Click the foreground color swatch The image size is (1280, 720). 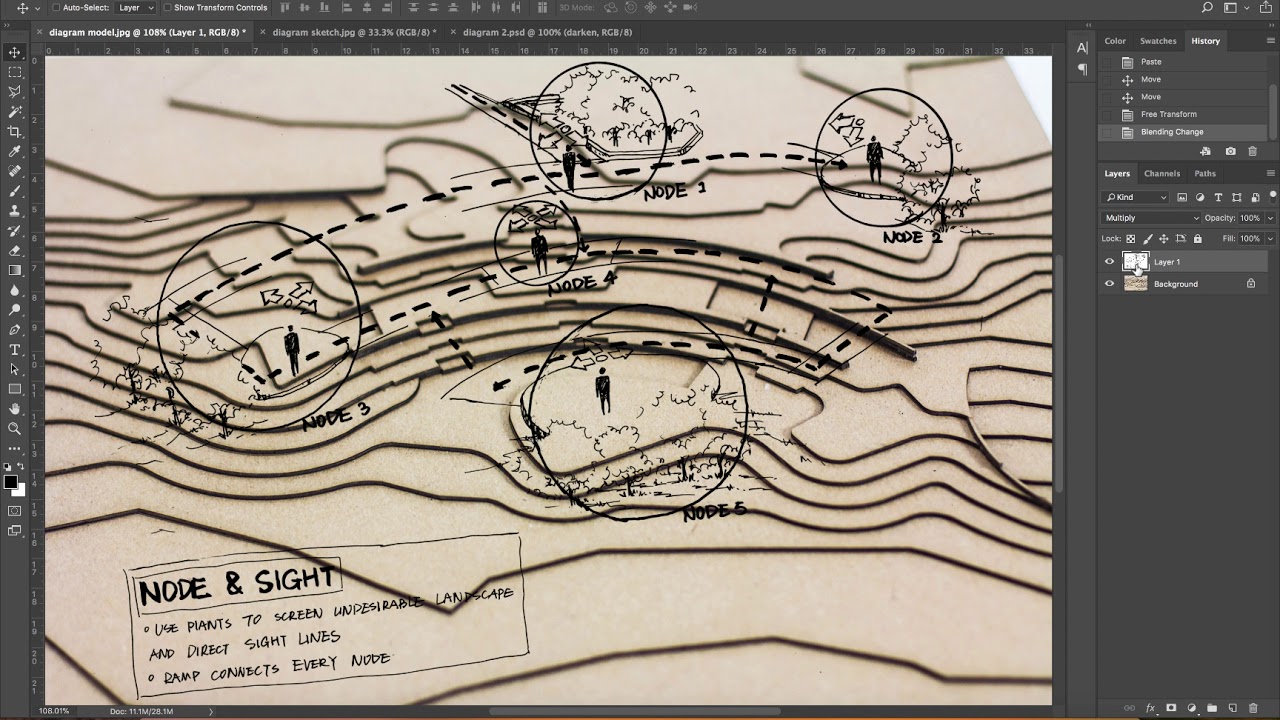(x=11, y=483)
